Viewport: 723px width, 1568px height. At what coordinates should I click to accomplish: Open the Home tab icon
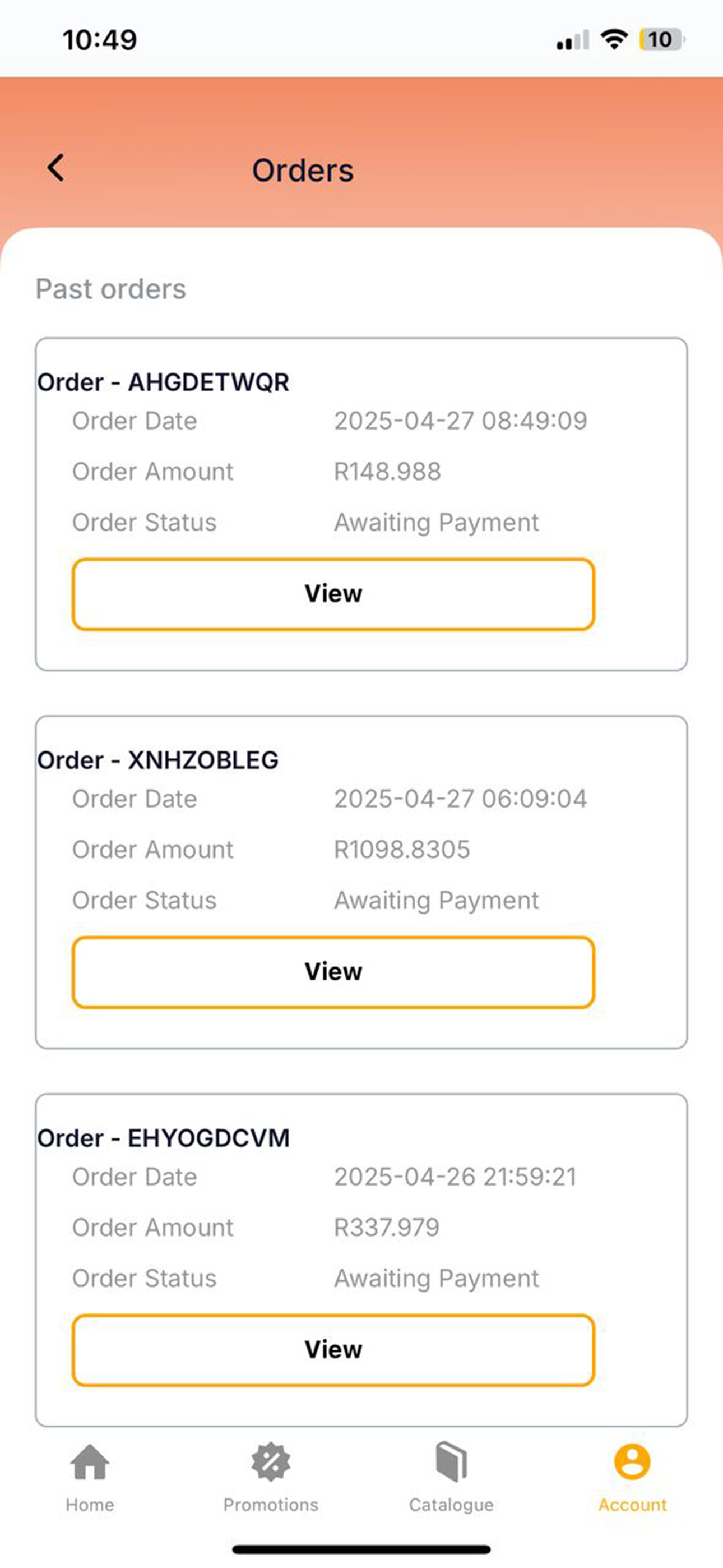[x=90, y=1462]
